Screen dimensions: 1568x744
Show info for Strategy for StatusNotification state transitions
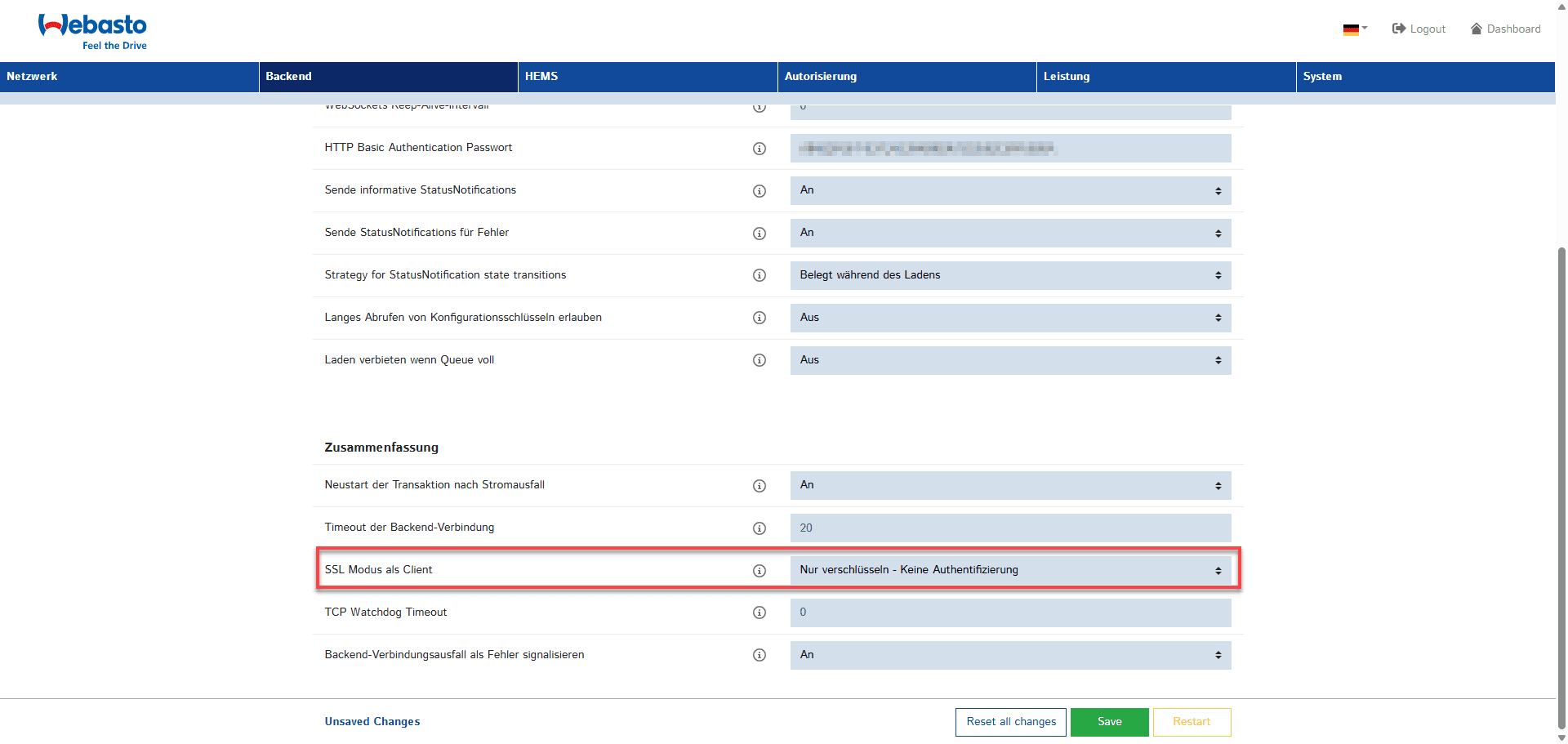click(x=759, y=276)
